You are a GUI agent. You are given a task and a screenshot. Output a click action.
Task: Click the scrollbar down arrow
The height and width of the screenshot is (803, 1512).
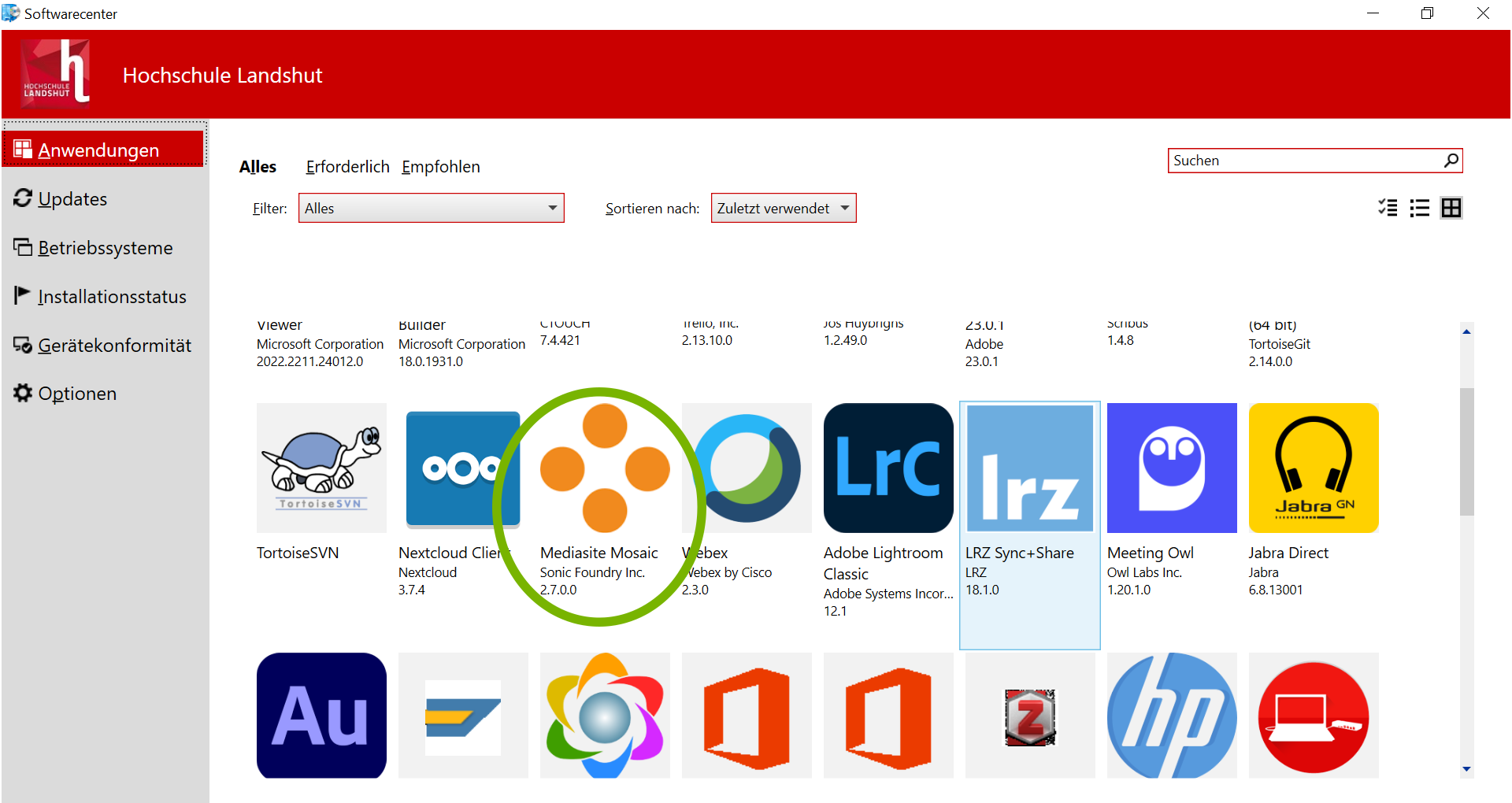coord(1466,769)
